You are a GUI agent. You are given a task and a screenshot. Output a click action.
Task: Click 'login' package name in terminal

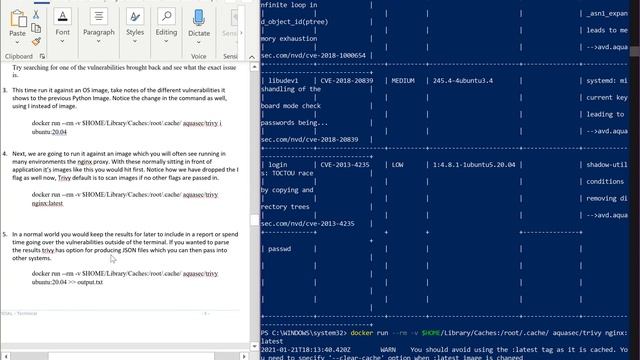pyautogui.click(x=278, y=165)
